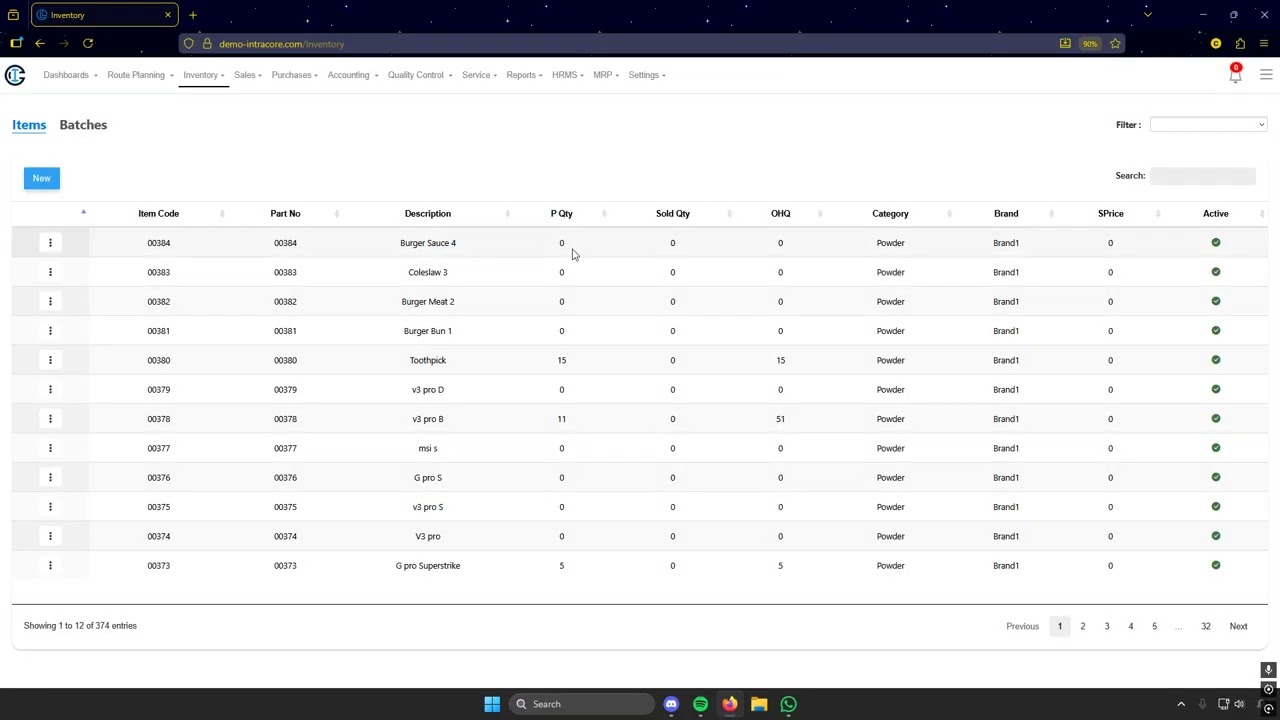This screenshot has height=720, width=1280.
Task: Expand the Purchases menu
Action: tap(295, 75)
